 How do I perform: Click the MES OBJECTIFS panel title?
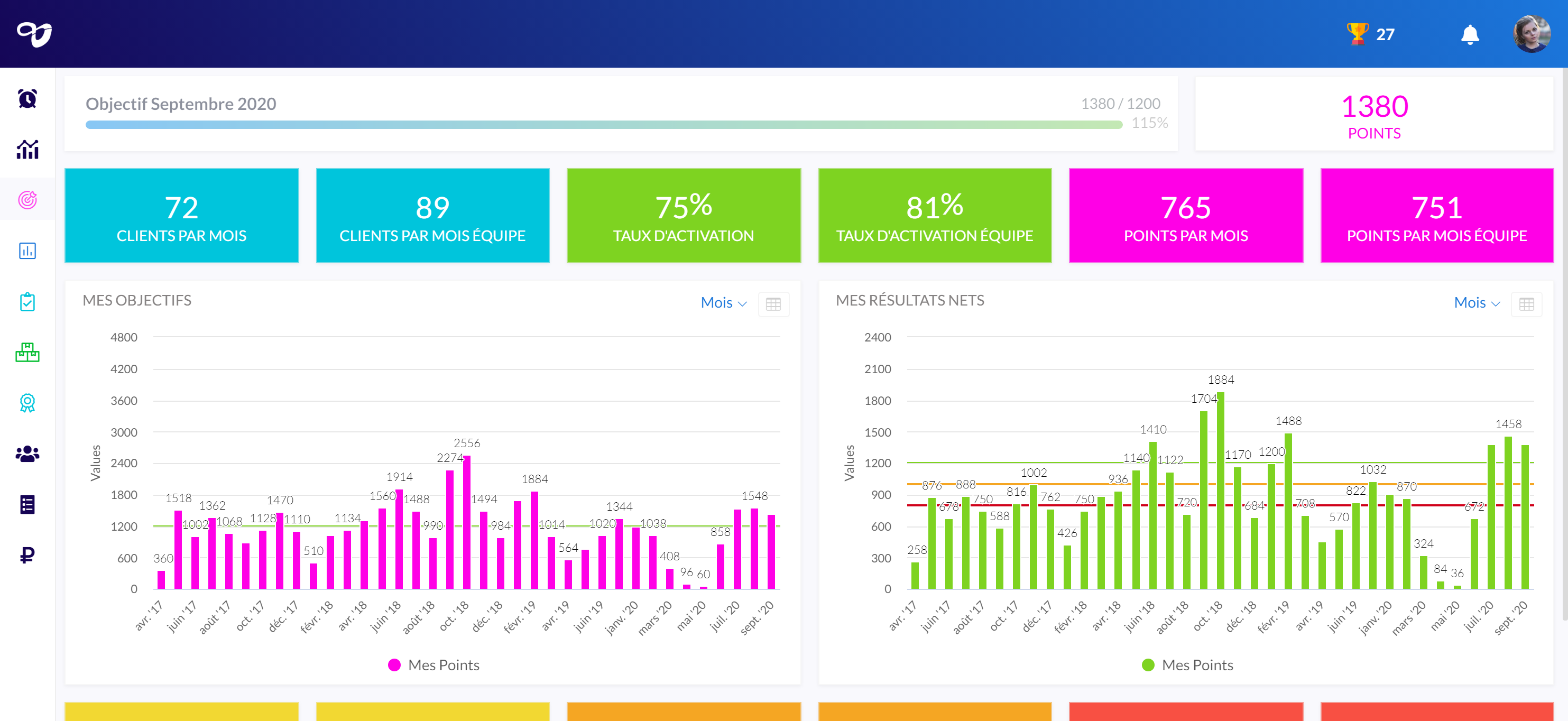point(137,300)
